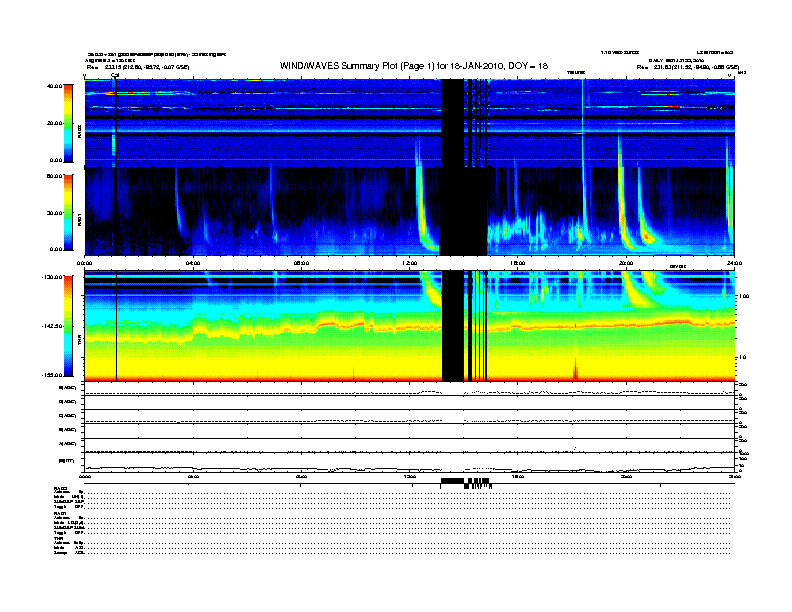Click the red spike near 18:00 in TNR panel
The image size is (792, 612).
575,366
